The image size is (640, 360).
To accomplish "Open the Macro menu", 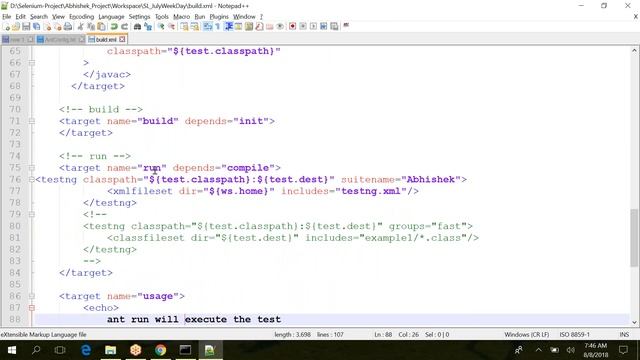I will point(181,17).
